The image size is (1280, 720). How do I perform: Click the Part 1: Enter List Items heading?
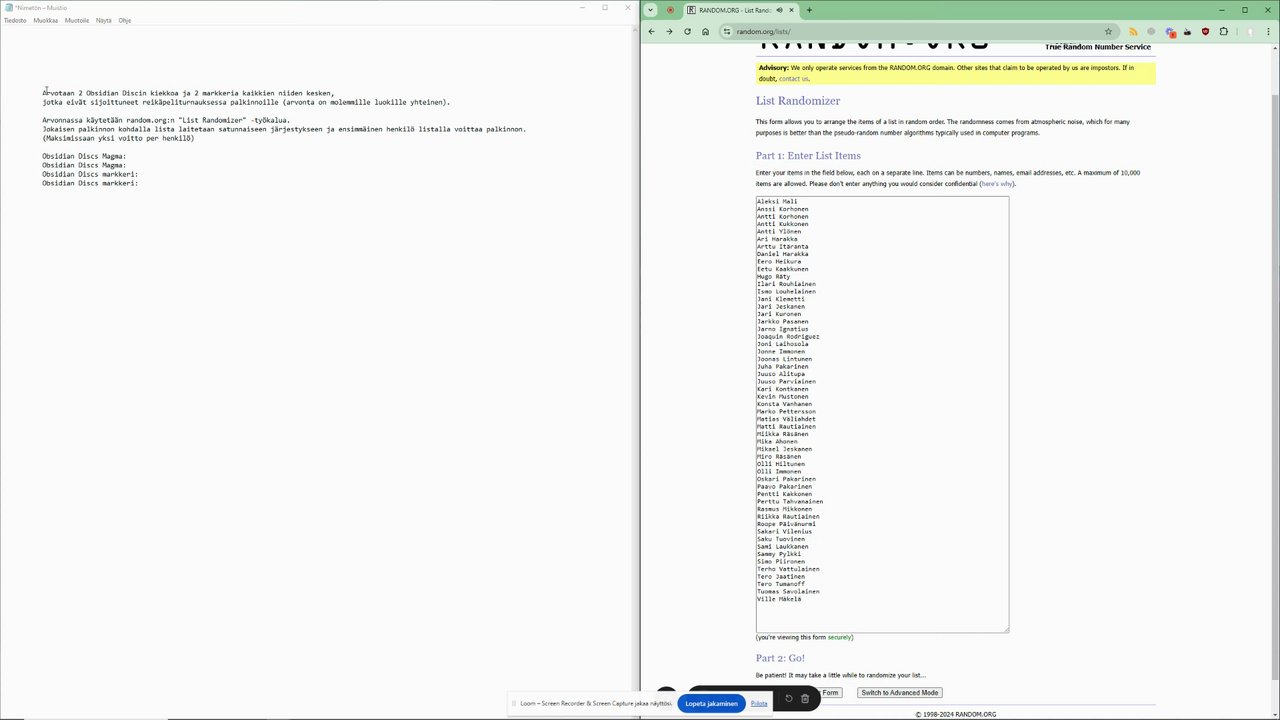click(x=808, y=156)
